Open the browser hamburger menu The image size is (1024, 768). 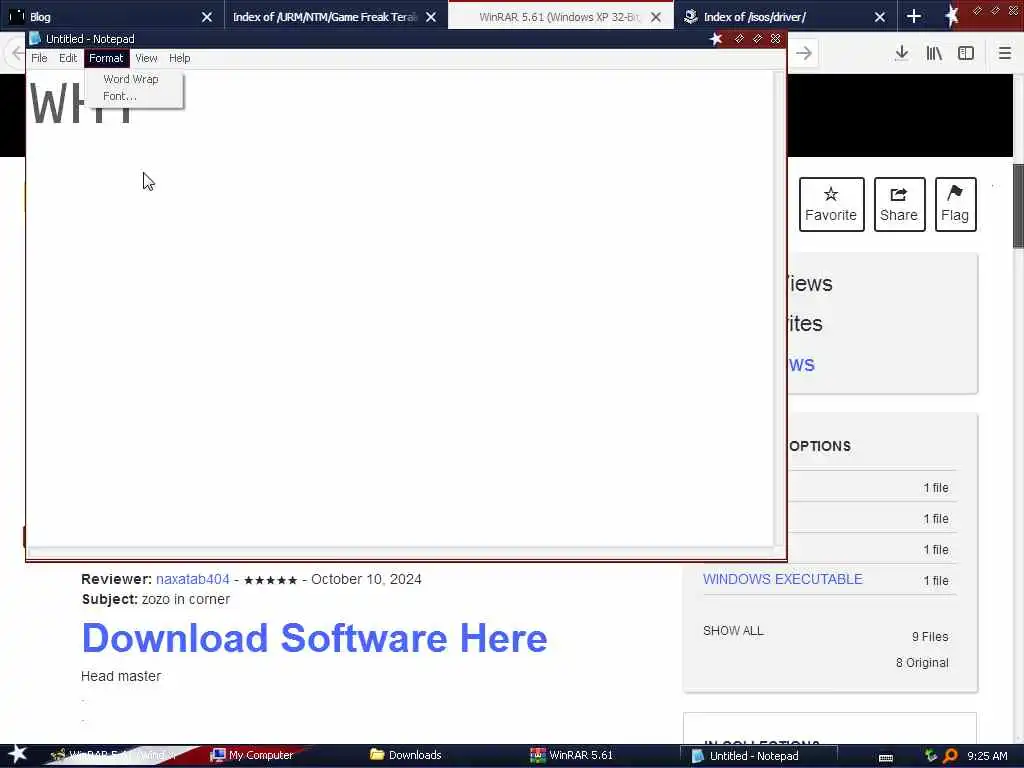click(1005, 53)
